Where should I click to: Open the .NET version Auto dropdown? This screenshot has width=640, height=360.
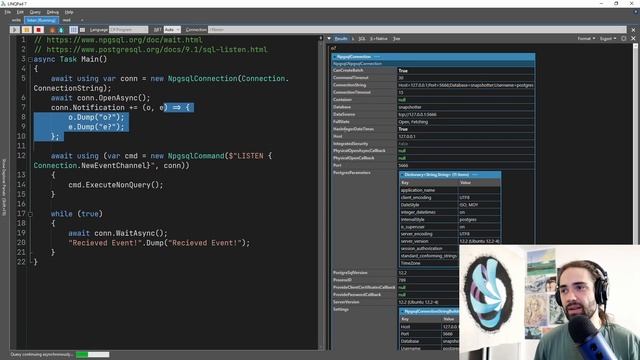point(172,30)
